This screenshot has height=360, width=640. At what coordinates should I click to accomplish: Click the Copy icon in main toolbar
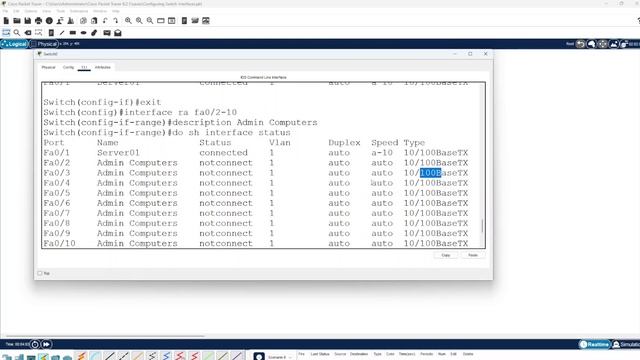pyautogui.click(x=83, y=21)
